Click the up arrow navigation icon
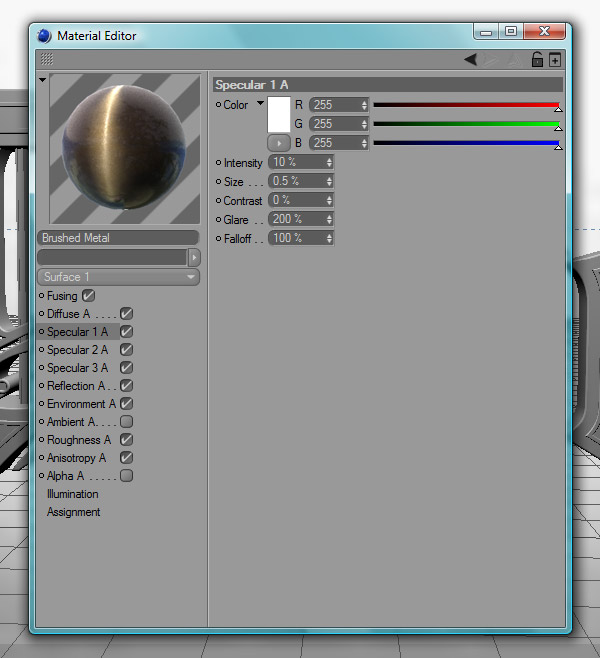The image size is (600, 658). 513,60
